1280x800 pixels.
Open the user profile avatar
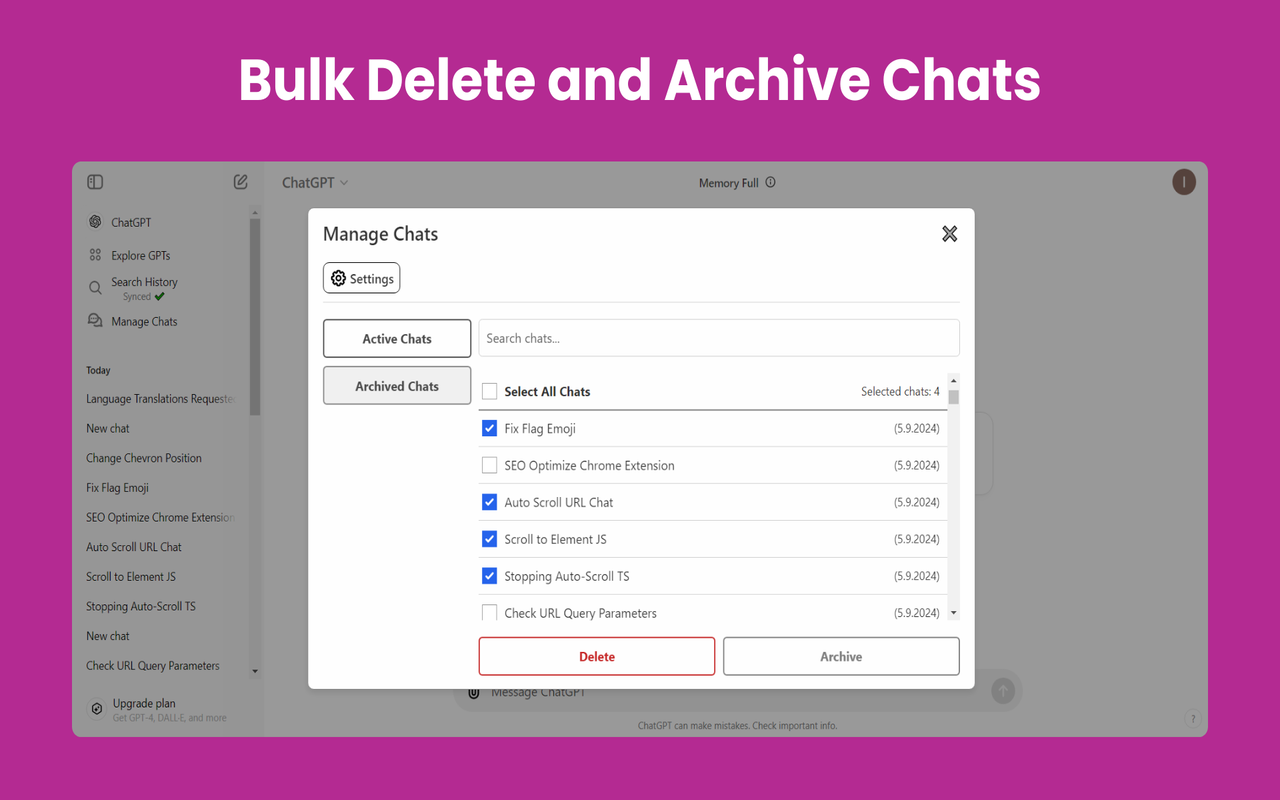point(1184,182)
